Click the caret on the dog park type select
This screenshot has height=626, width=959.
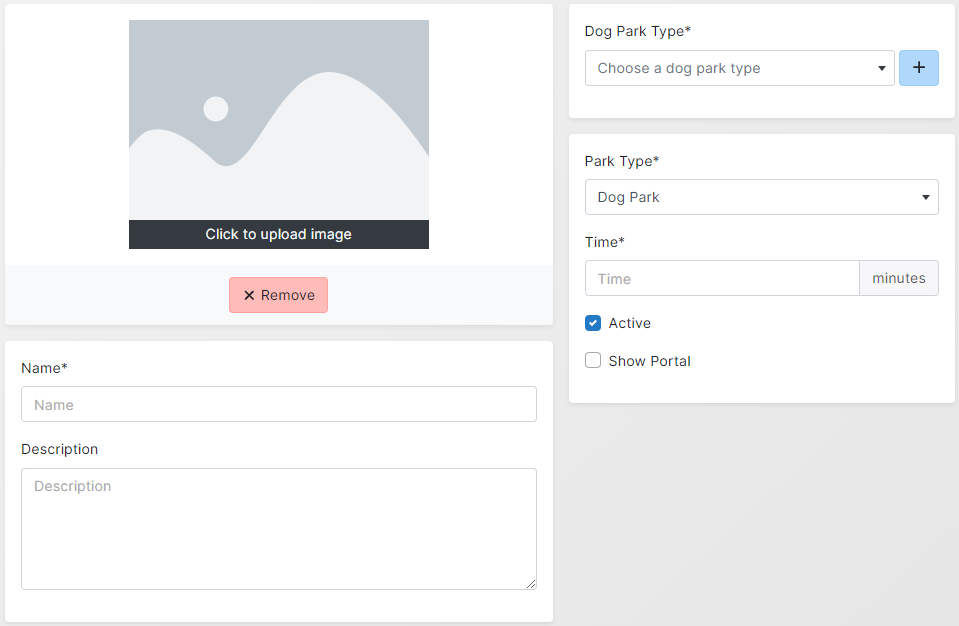coord(881,69)
